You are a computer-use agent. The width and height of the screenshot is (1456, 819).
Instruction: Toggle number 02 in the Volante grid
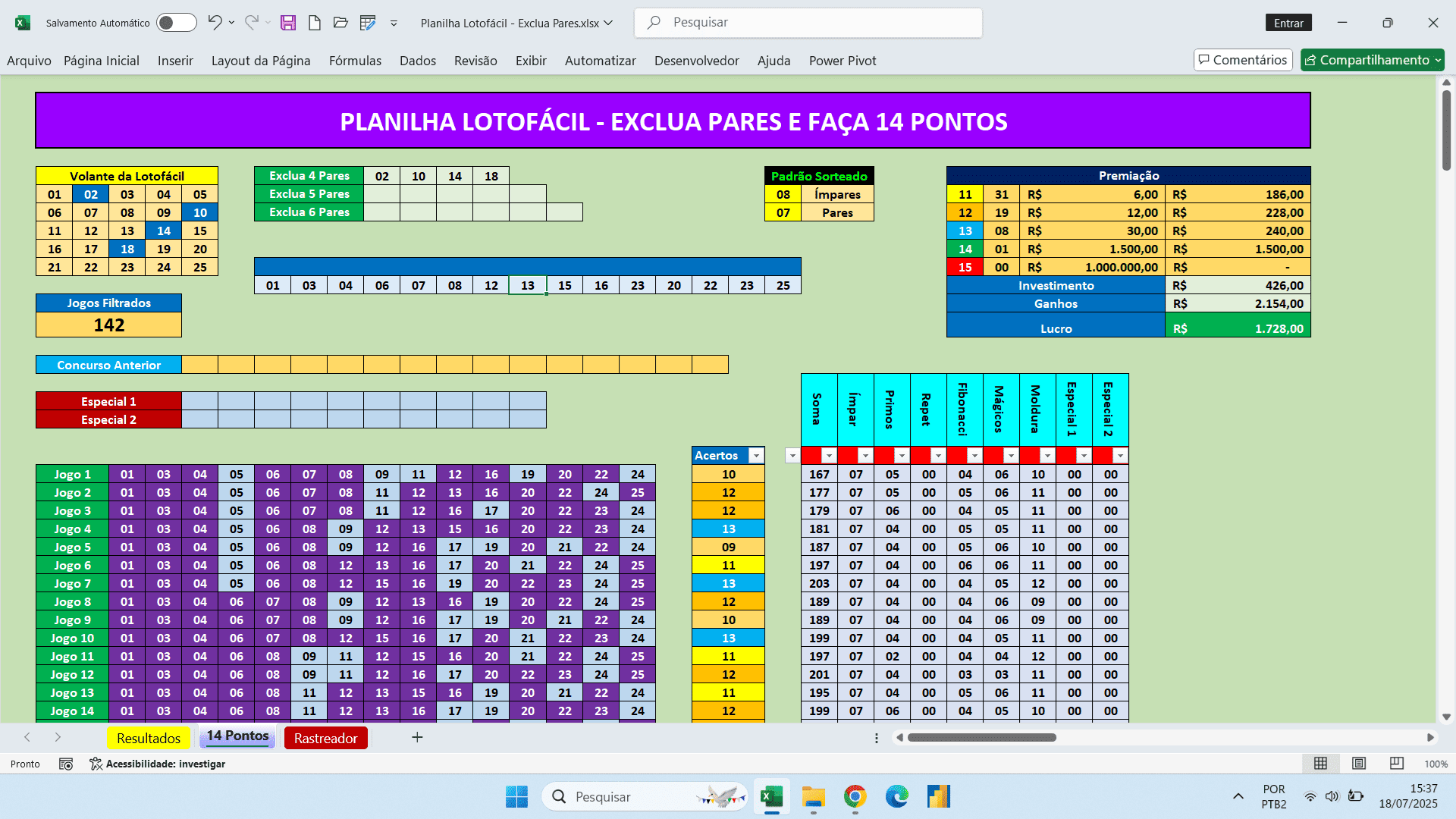91,194
